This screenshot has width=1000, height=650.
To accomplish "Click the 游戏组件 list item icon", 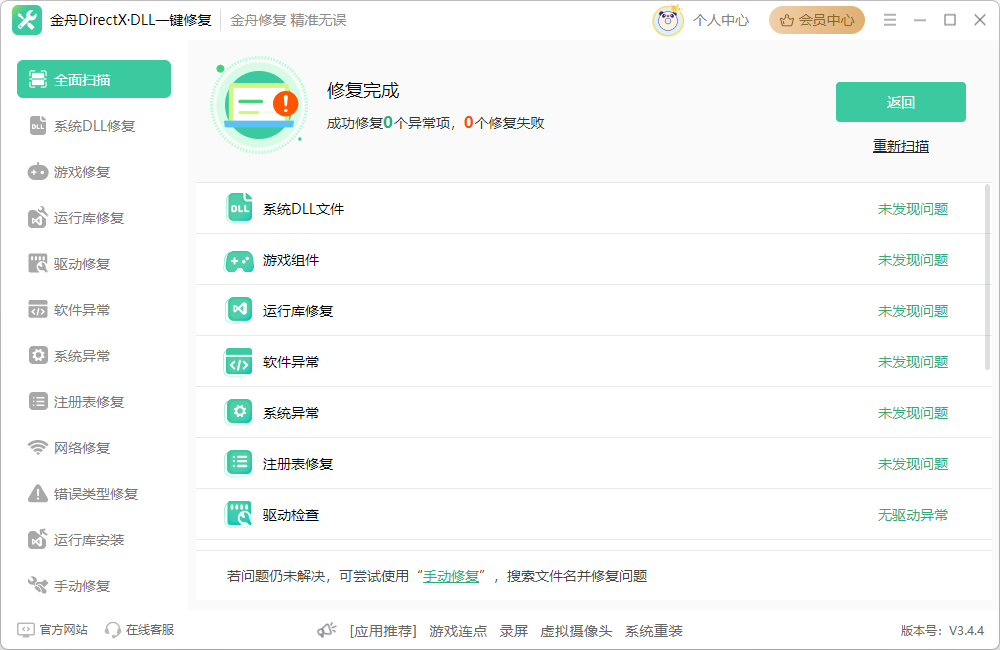I will coord(239,259).
